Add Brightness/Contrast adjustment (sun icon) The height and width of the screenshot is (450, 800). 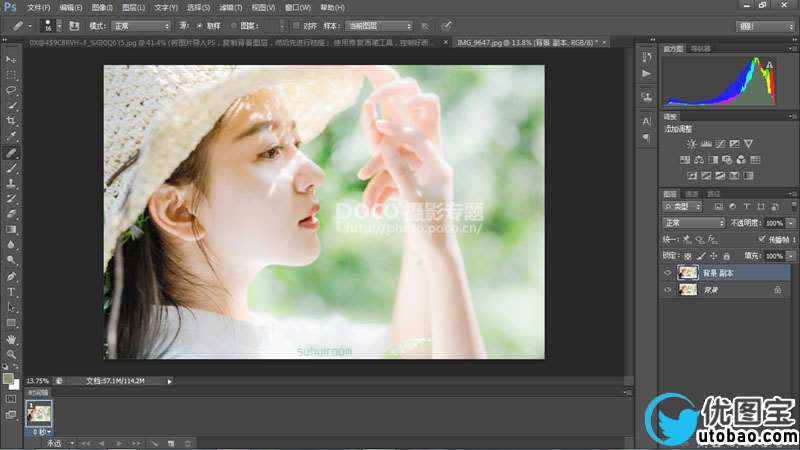(691, 144)
